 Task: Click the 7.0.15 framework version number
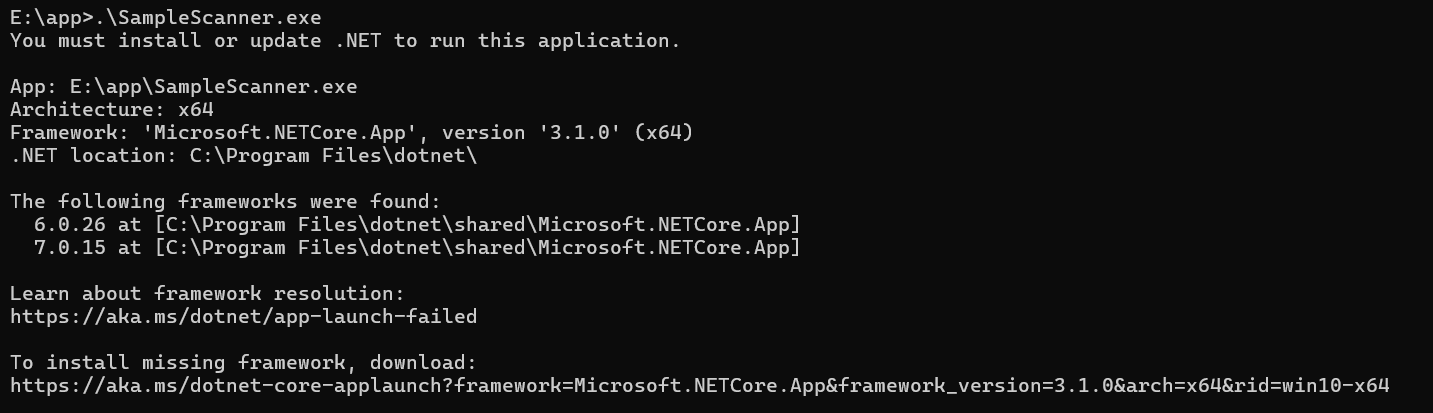70,248
